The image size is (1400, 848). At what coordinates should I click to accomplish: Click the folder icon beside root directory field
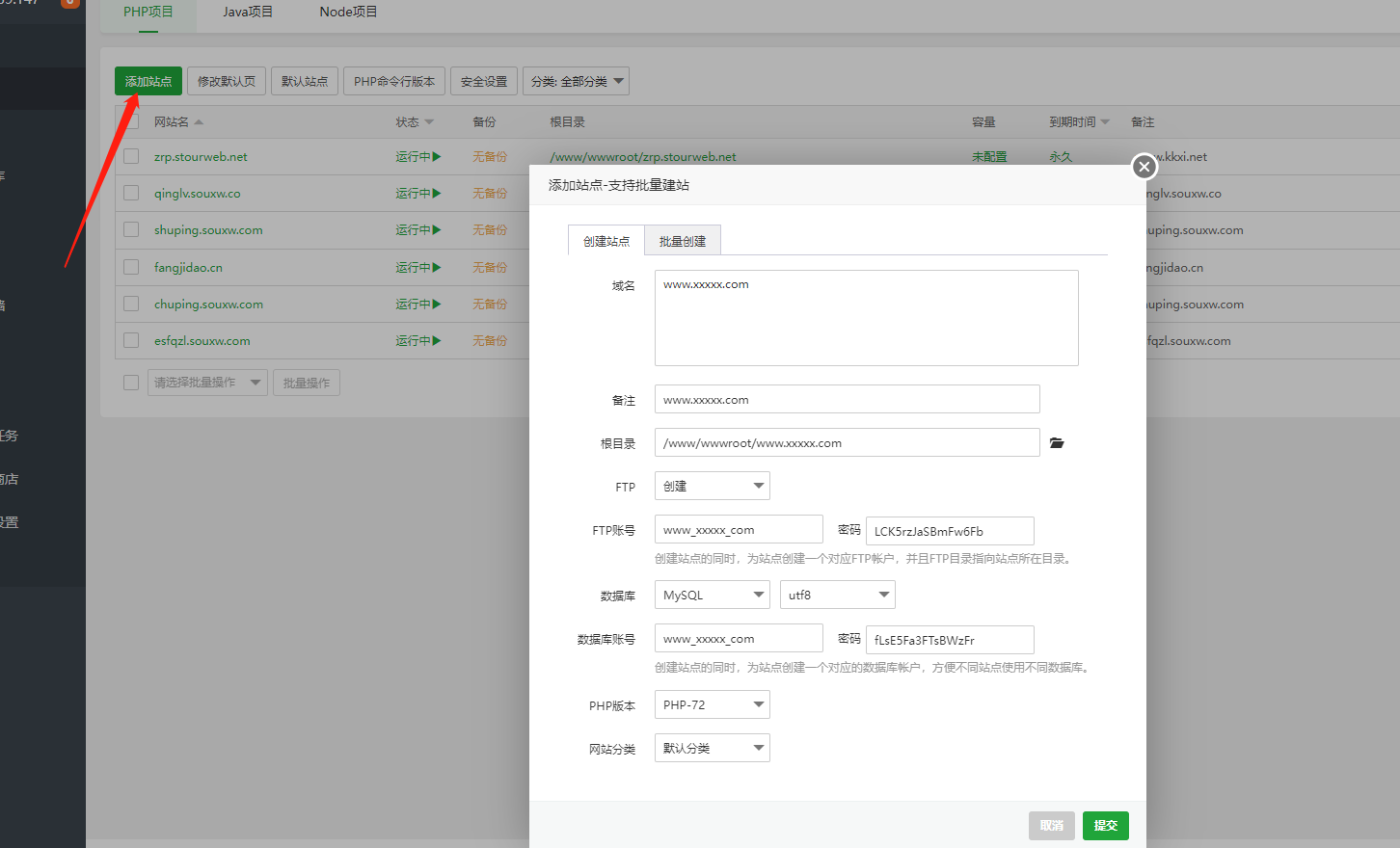click(x=1057, y=443)
